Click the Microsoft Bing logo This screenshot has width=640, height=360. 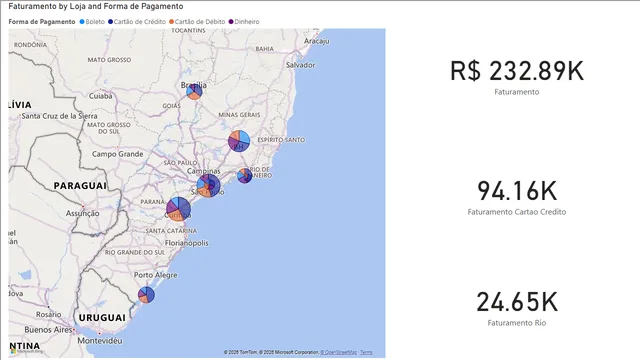(27, 351)
